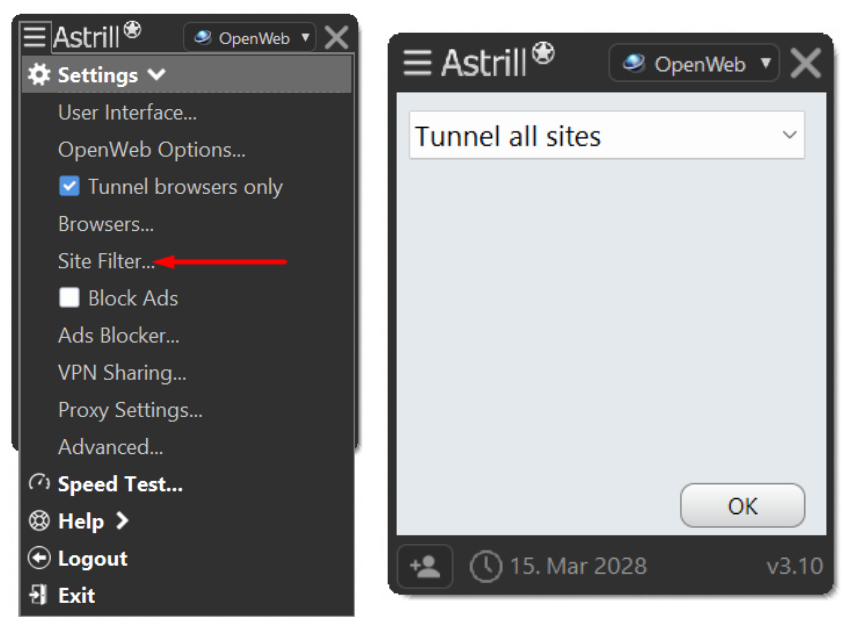Click the clock expiry icon
This screenshot has width=844, height=625.
(486, 566)
